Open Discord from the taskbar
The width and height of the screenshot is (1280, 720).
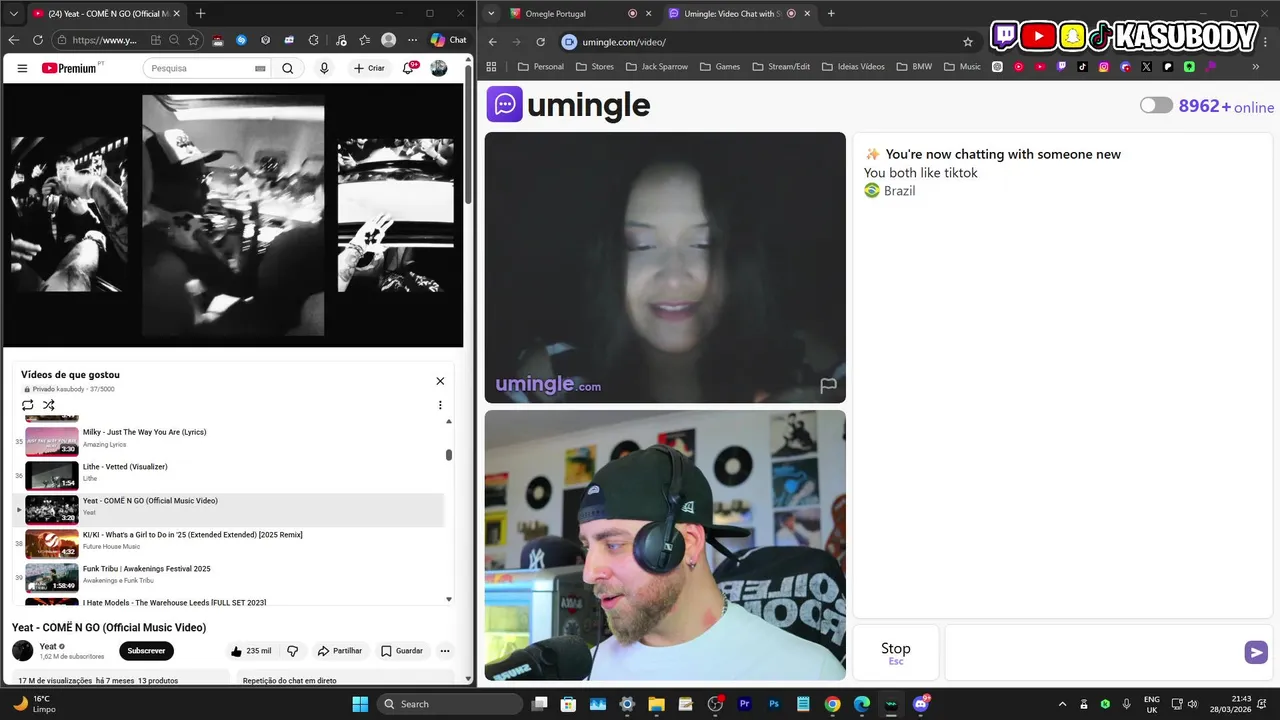pos(920,704)
